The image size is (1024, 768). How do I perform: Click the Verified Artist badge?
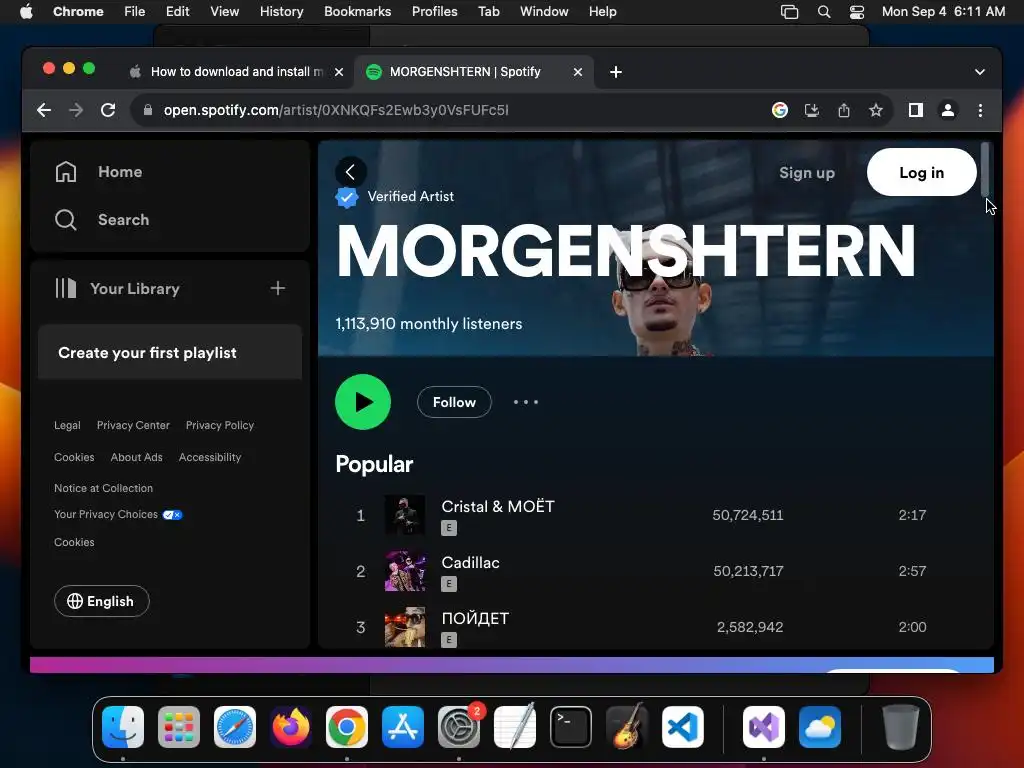click(x=347, y=197)
